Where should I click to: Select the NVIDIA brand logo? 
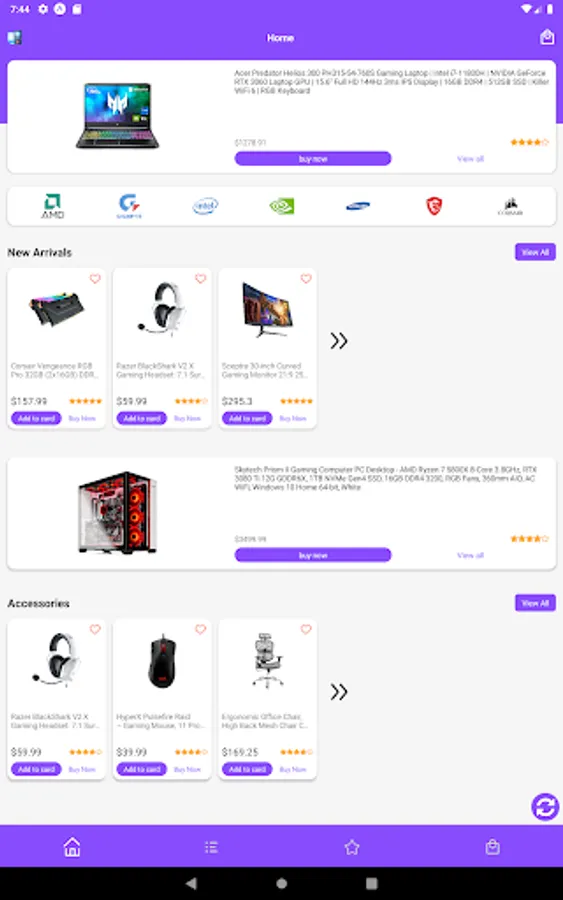(x=282, y=205)
